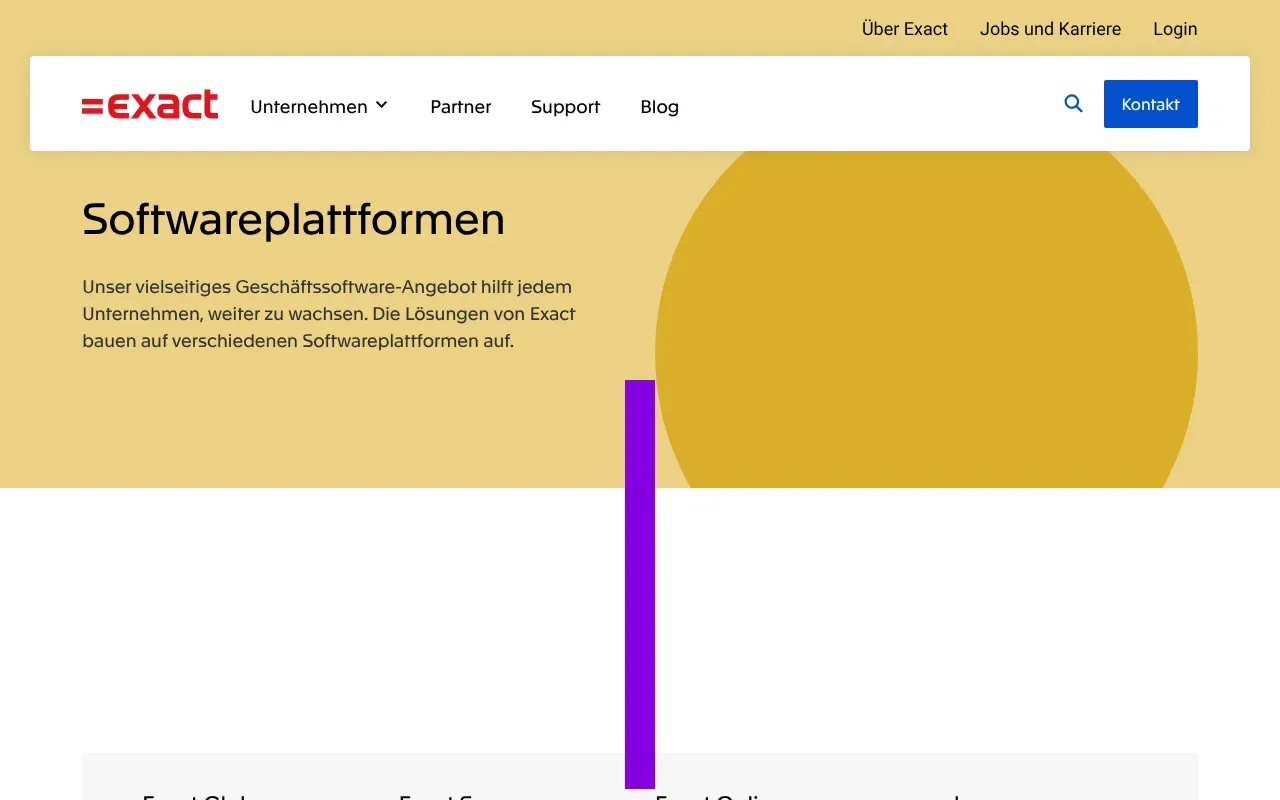Click the purple vertical bar

[640, 584]
